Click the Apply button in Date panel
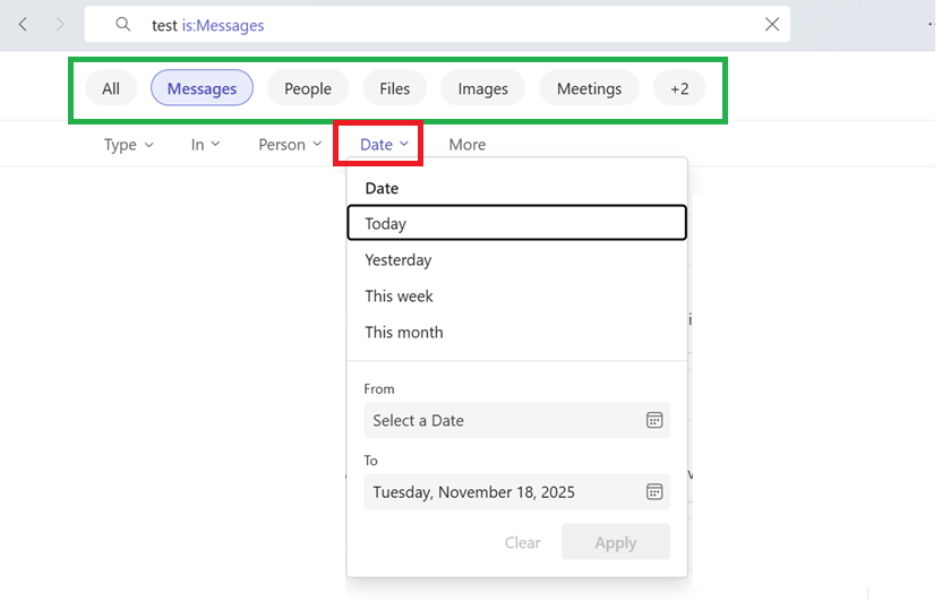The height and width of the screenshot is (601, 936). [x=615, y=542]
